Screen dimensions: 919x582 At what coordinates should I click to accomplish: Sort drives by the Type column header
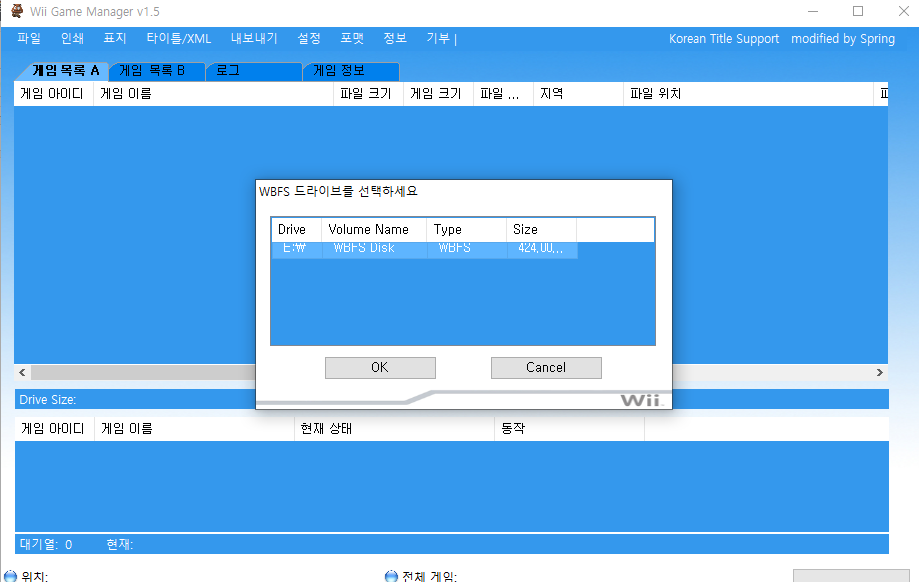tap(467, 230)
